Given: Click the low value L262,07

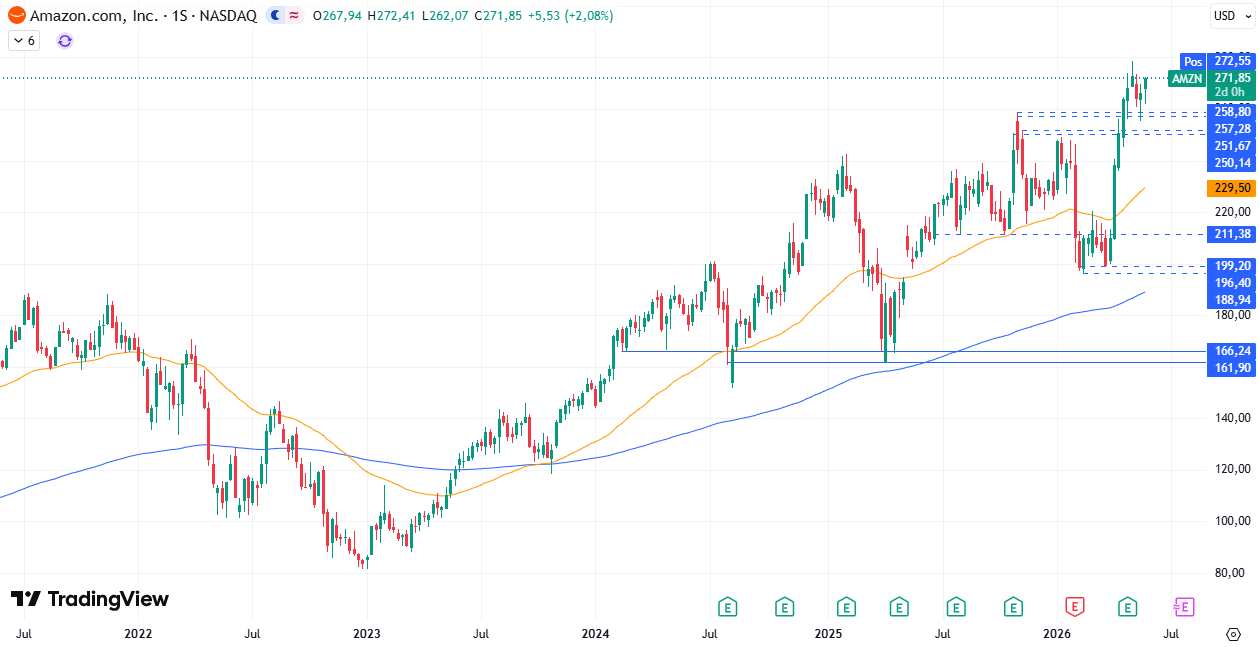Looking at the screenshot, I should point(445,16).
